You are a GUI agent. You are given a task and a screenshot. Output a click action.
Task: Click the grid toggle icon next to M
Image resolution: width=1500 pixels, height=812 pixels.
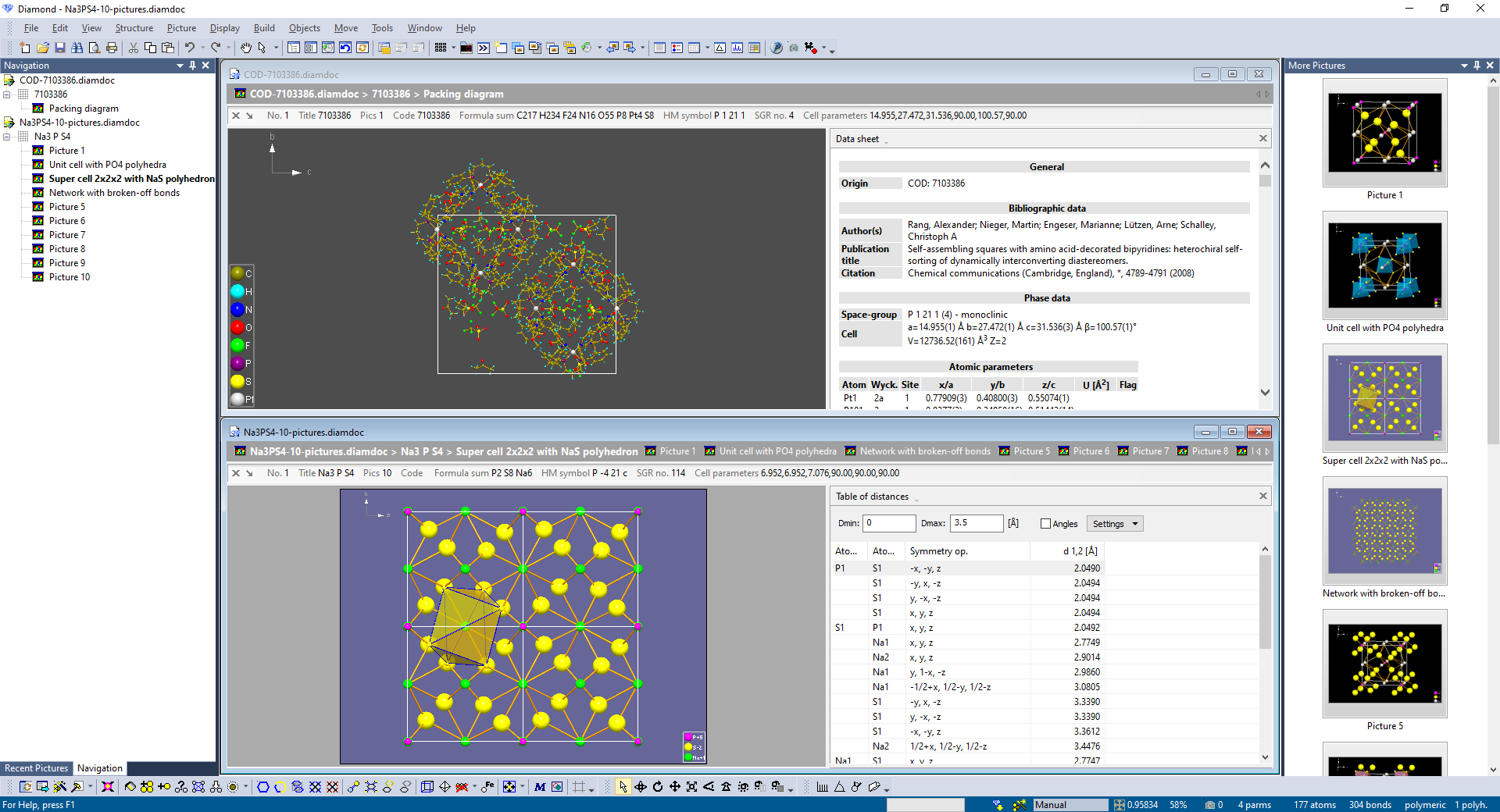tap(579, 786)
